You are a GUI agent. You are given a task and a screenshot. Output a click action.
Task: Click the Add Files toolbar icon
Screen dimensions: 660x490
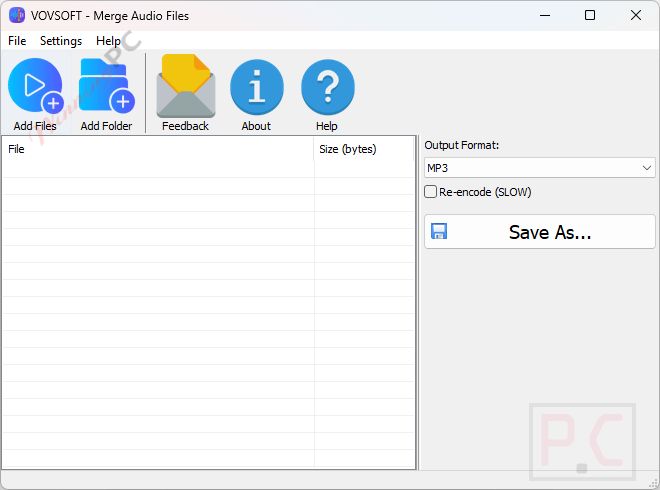tap(36, 86)
